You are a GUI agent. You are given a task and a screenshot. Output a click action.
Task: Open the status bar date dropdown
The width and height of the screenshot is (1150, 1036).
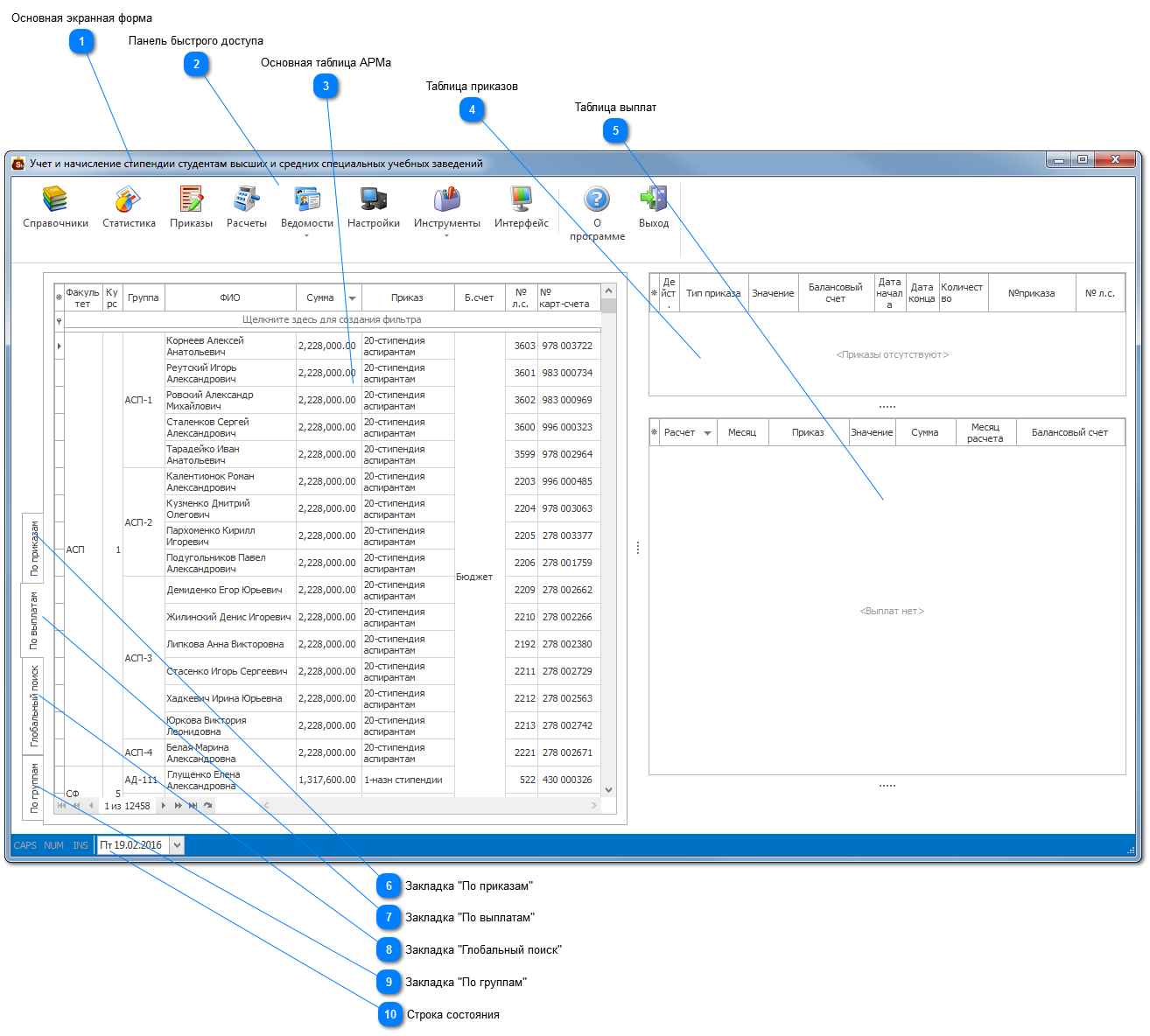click(x=177, y=845)
